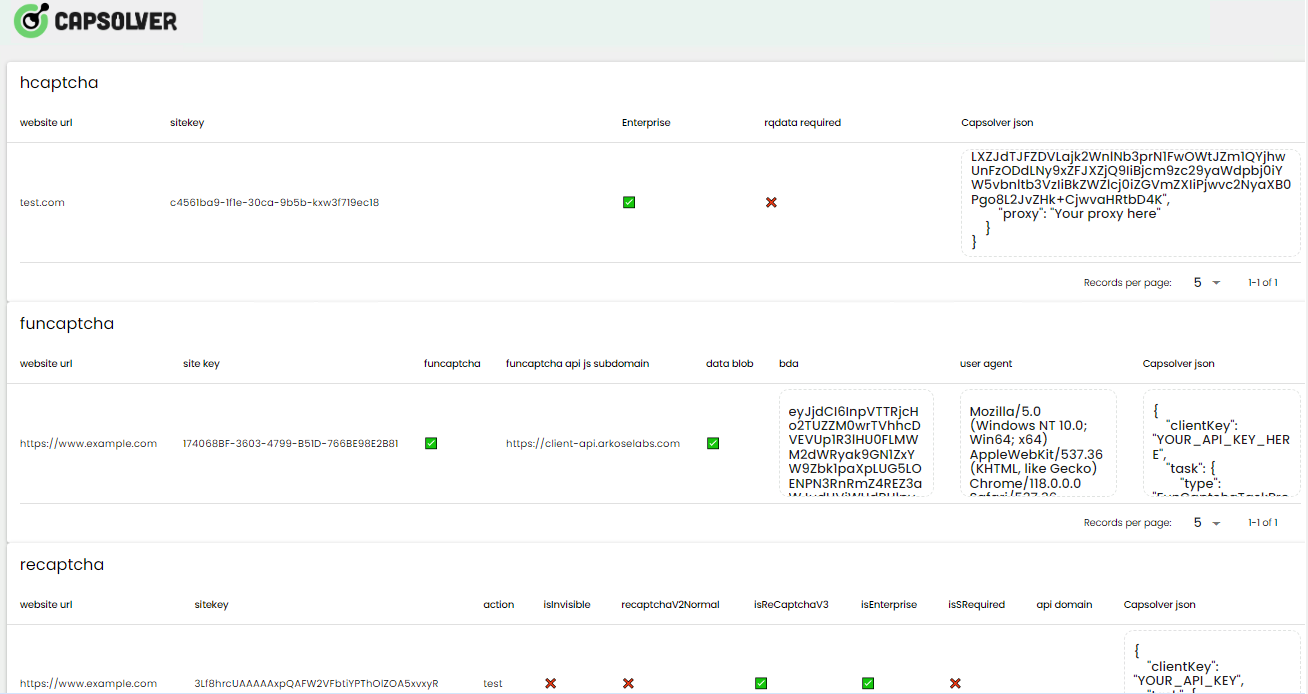The height and width of the screenshot is (694, 1308).
Task: Toggle funcaptcha green checkmark for example.com
Action: click(x=431, y=443)
